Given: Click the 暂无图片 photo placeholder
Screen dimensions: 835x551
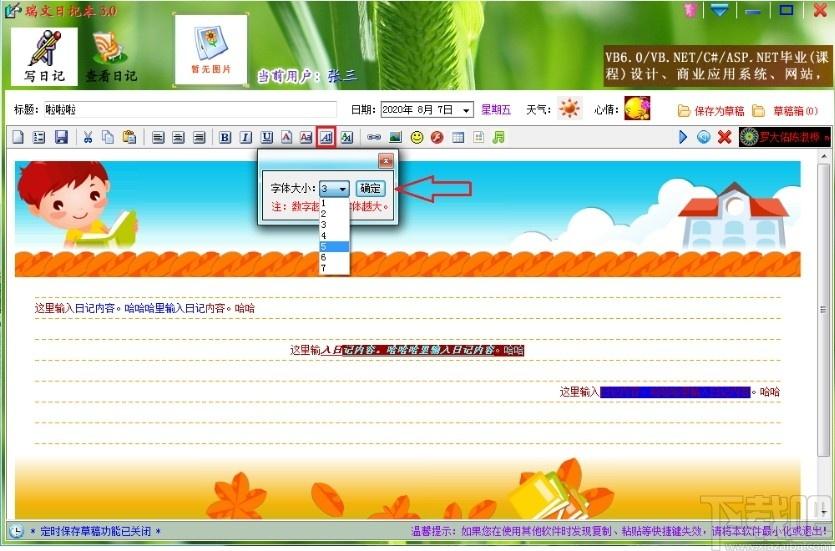Looking at the screenshot, I should click(211, 50).
